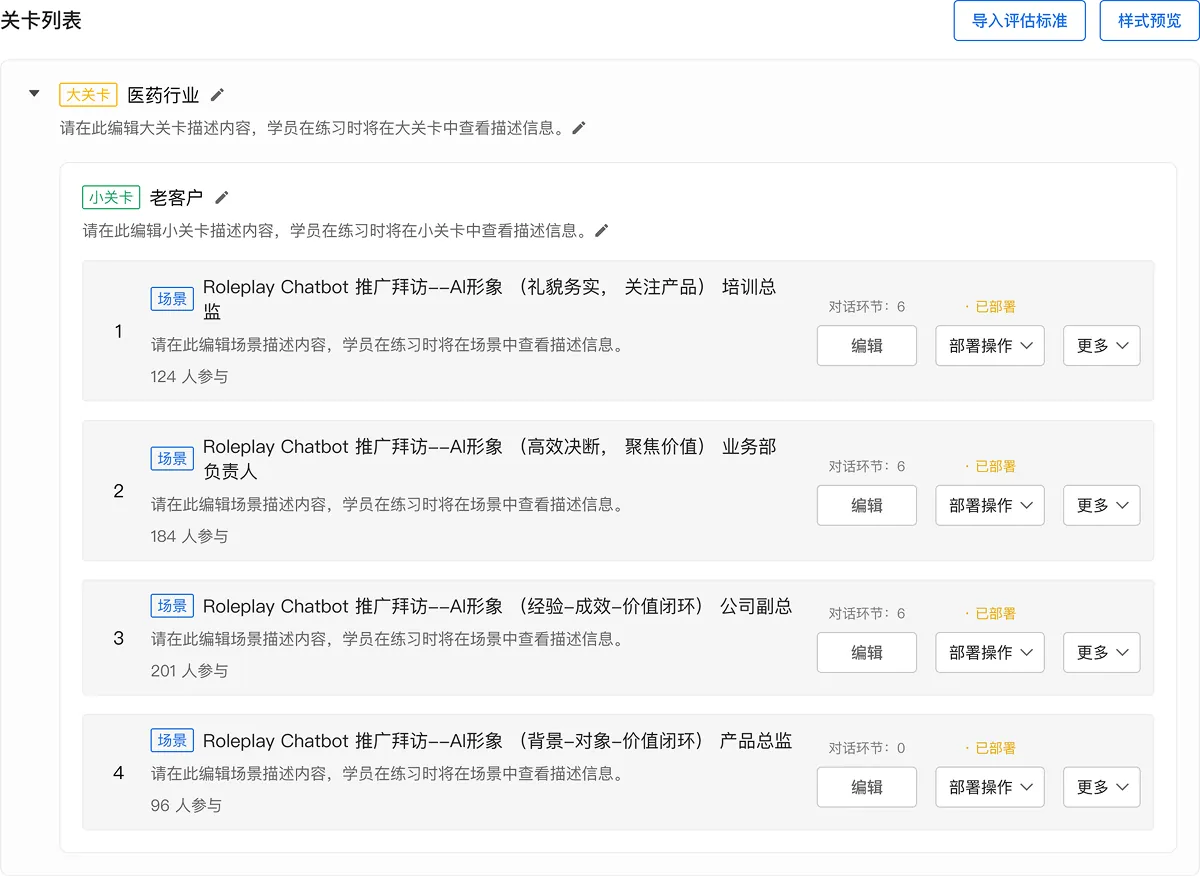Open 部署操作 dropdown for scene 2
This screenshot has width=1200, height=876.
pos(989,506)
